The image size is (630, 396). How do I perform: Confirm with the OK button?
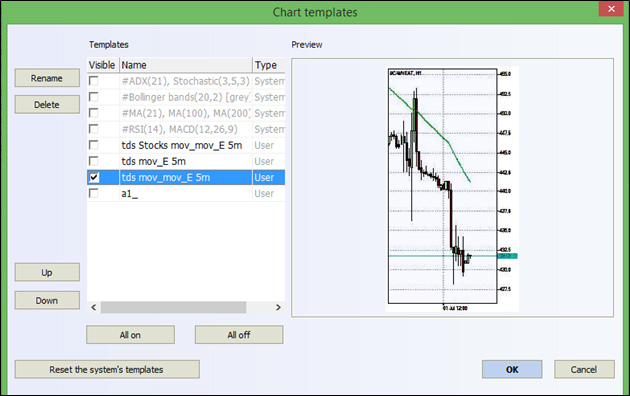tap(512, 369)
